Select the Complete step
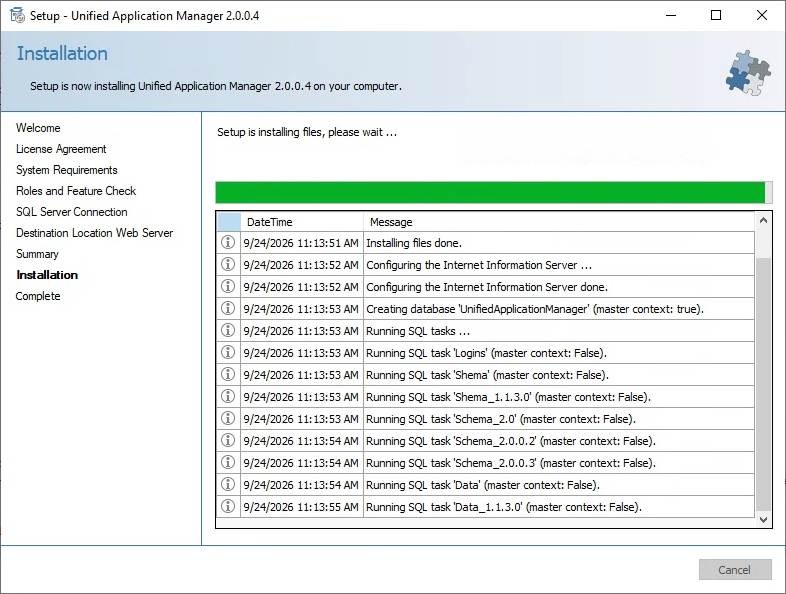Screen dimensions: 786x594 [x=38, y=296]
